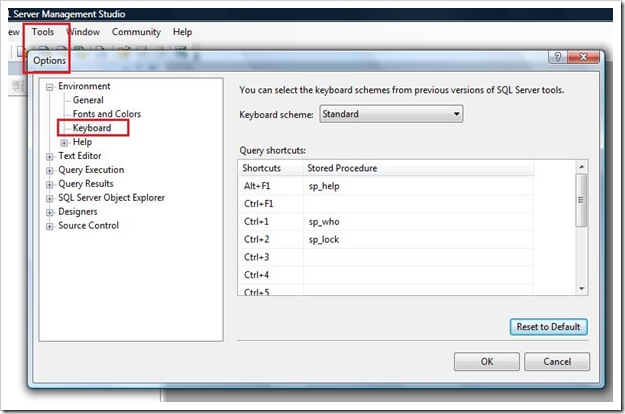This screenshot has height=414, width=625.
Task: Click the shortcuts list scroll-up arrow
Action: pos(582,167)
